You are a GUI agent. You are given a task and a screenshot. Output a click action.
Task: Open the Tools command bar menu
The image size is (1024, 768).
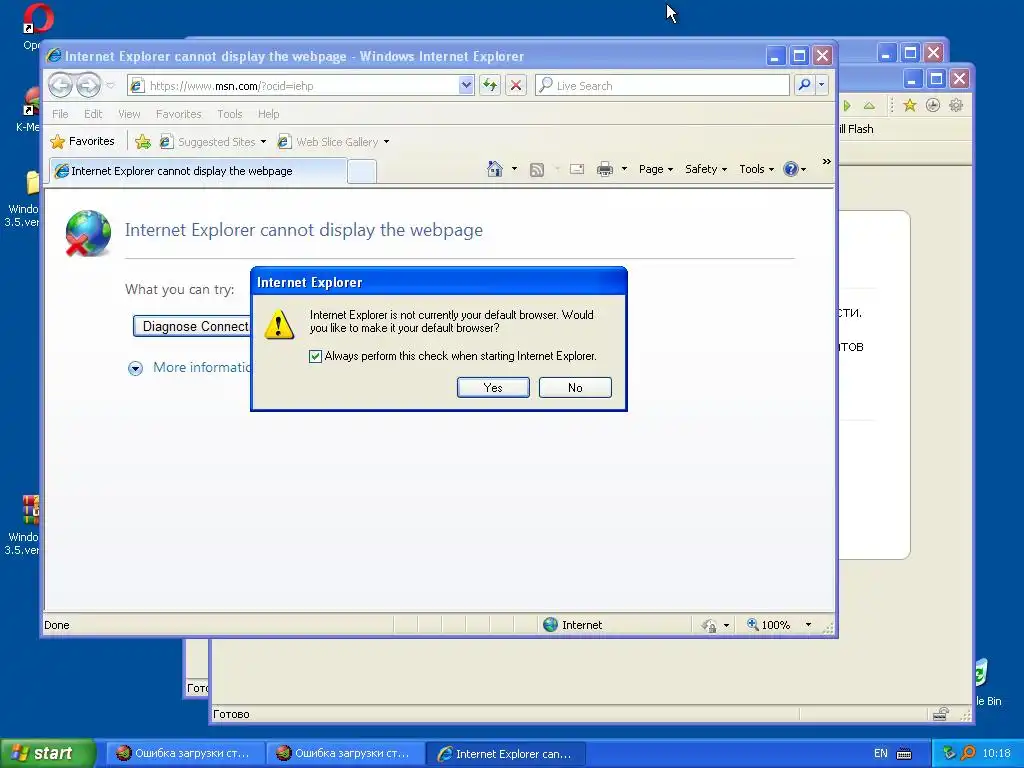[x=756, y=169]
